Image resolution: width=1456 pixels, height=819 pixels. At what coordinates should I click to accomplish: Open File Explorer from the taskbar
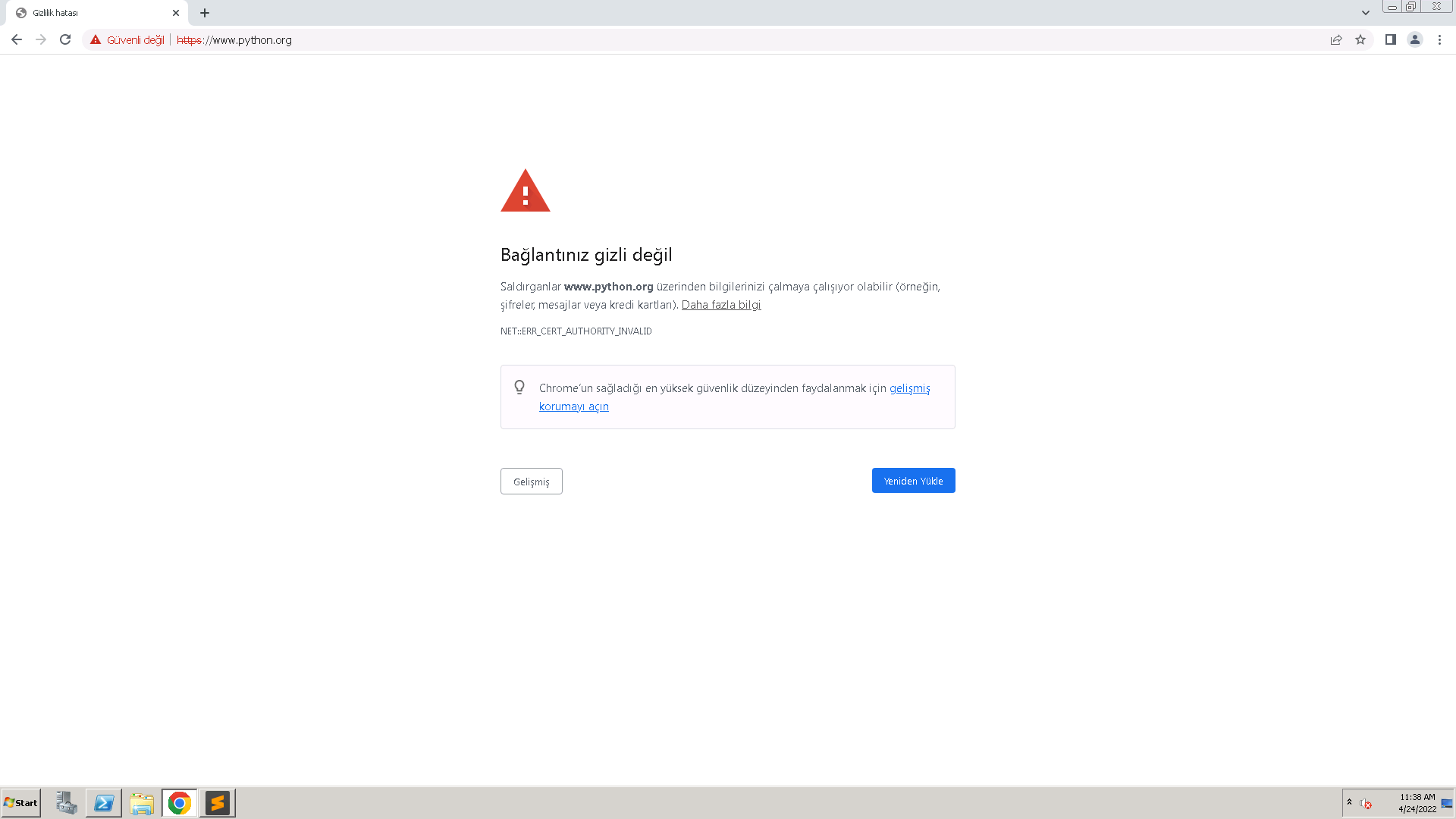click(142, 803)
